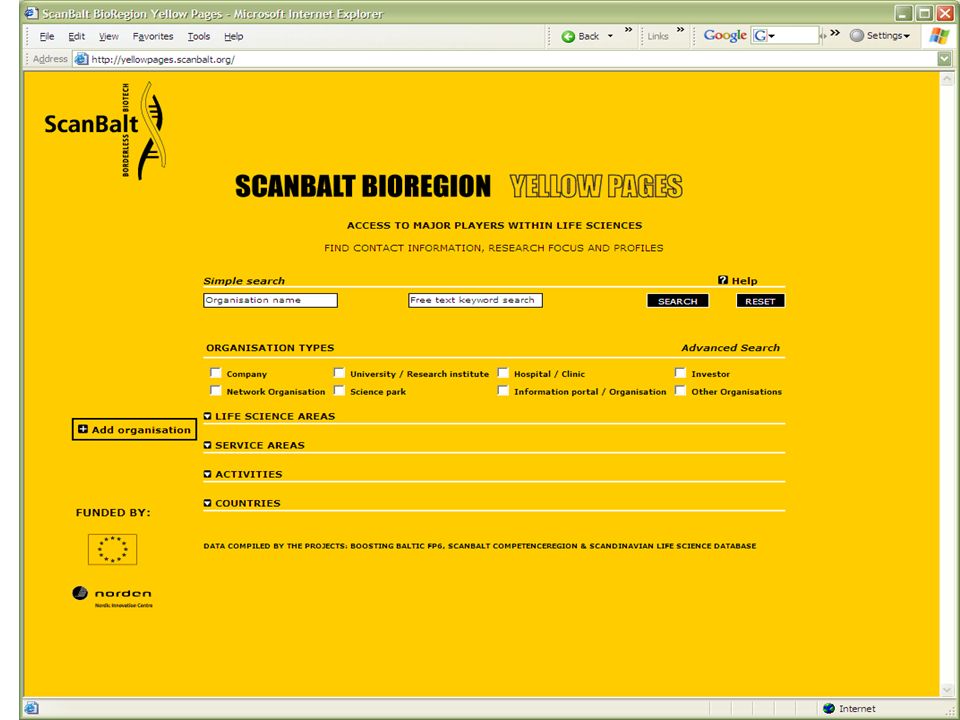Open the Tools menu
Viewport: 960px width, 720px height.
[199, 36]
